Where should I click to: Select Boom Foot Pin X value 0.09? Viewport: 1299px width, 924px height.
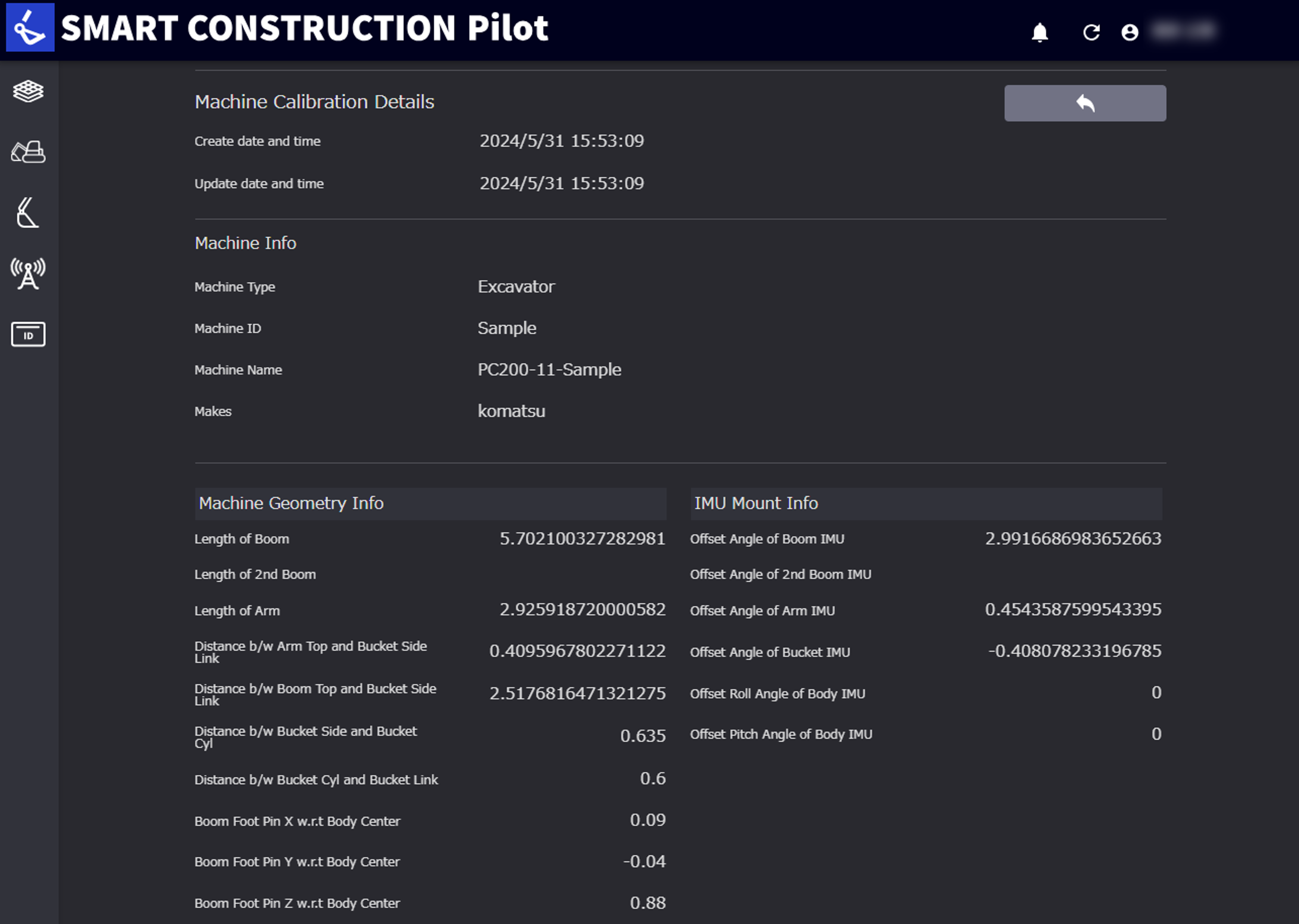point(647,820)
